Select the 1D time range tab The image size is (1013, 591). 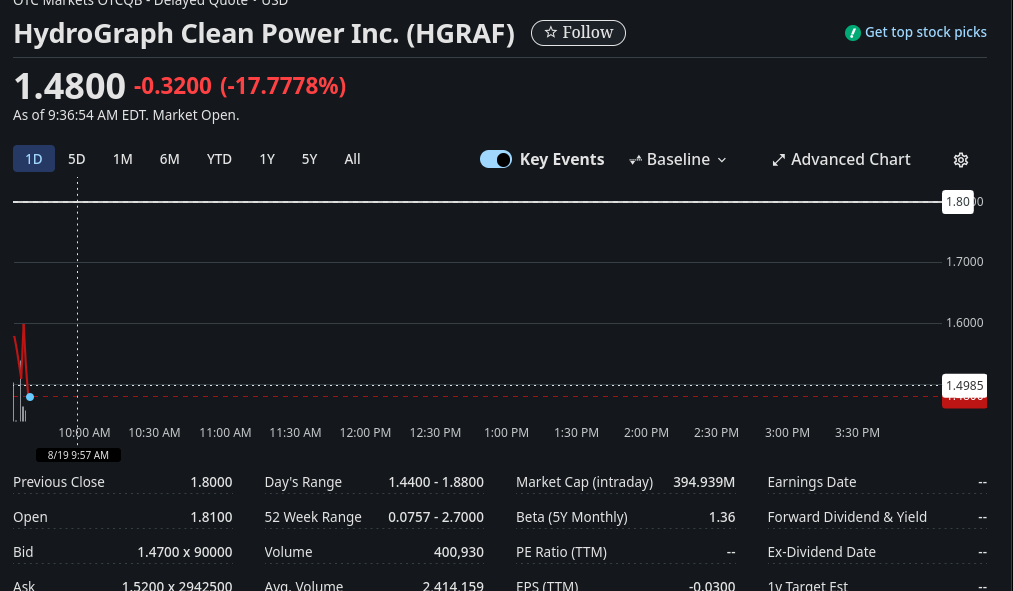(x=34, y=159)
